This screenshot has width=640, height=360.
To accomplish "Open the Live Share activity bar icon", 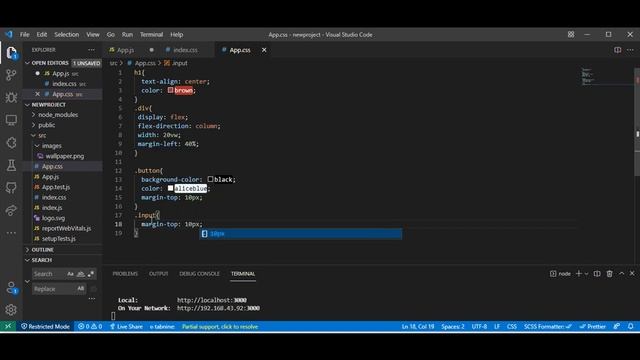I will click(x=11, y=210).
